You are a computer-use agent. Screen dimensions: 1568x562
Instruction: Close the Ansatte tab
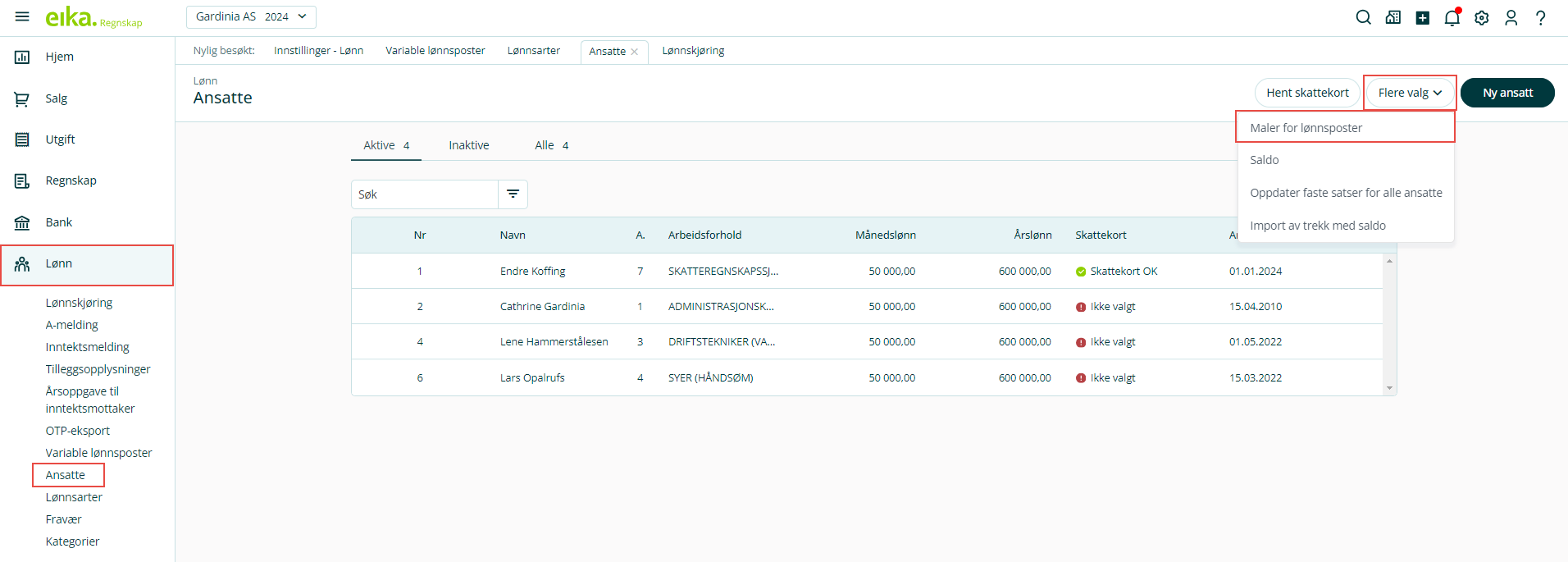(x=634, y=52)
